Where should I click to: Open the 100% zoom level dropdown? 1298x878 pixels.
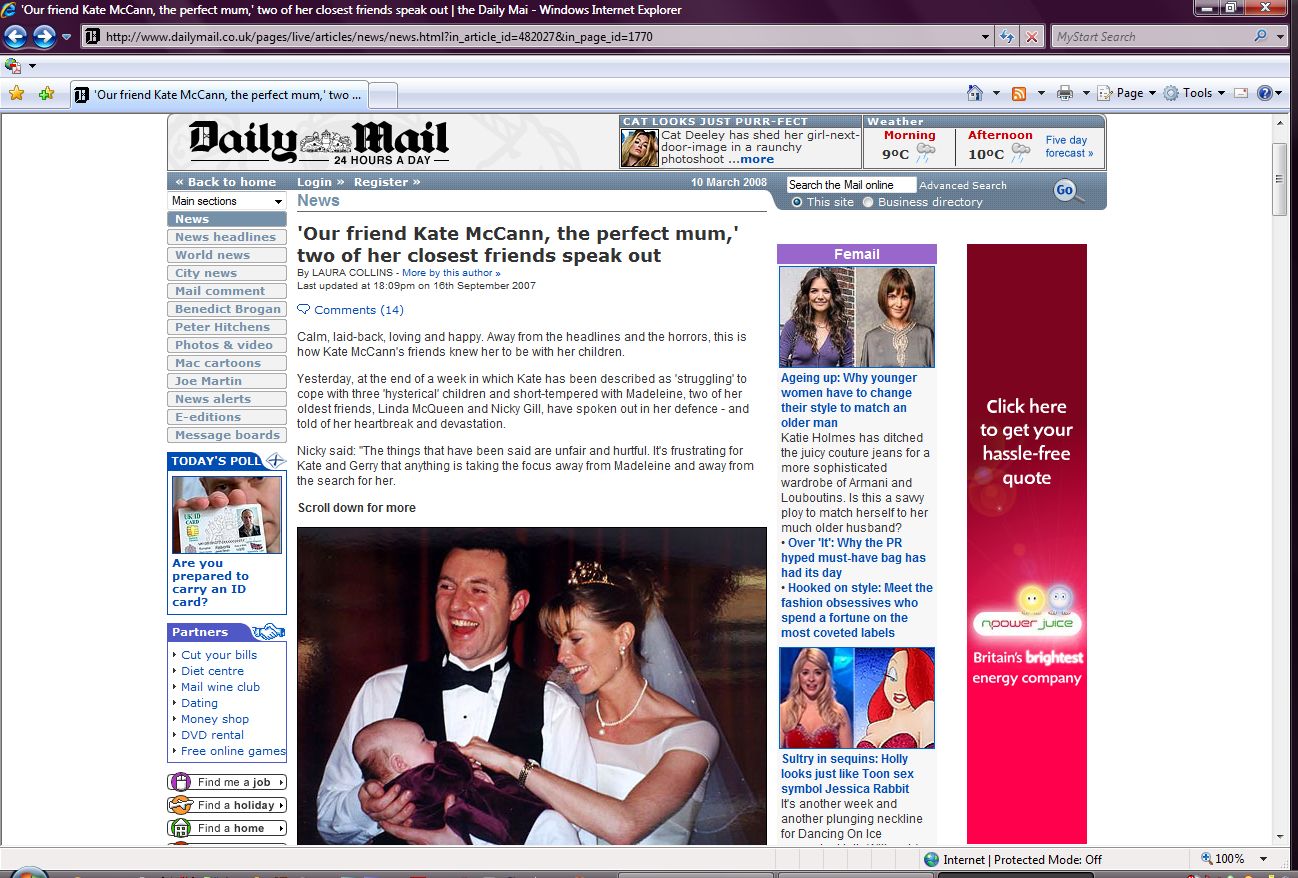pyautogui.click(x=1263, y=859)
